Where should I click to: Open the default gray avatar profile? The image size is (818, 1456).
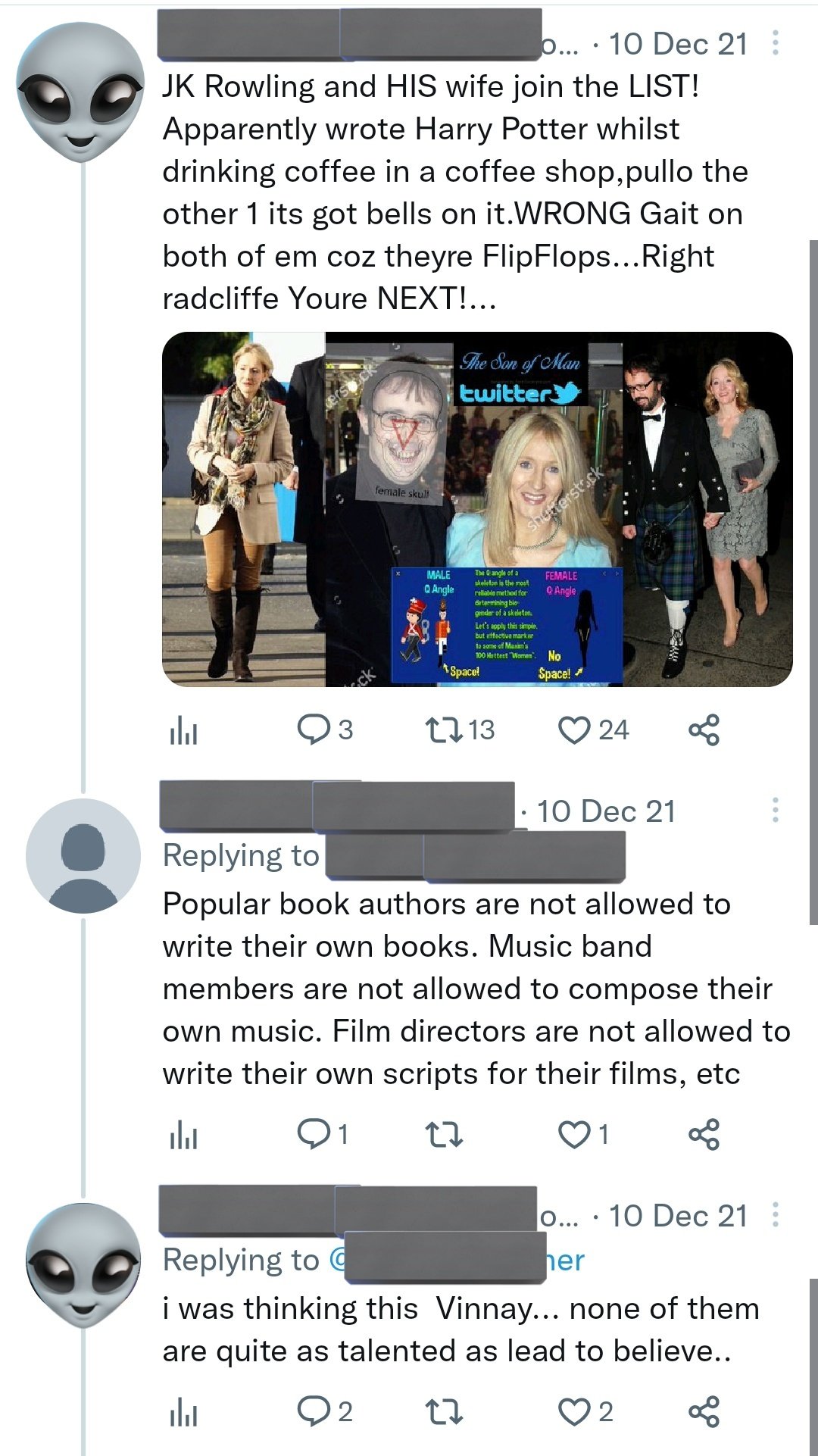pos(83,855)
